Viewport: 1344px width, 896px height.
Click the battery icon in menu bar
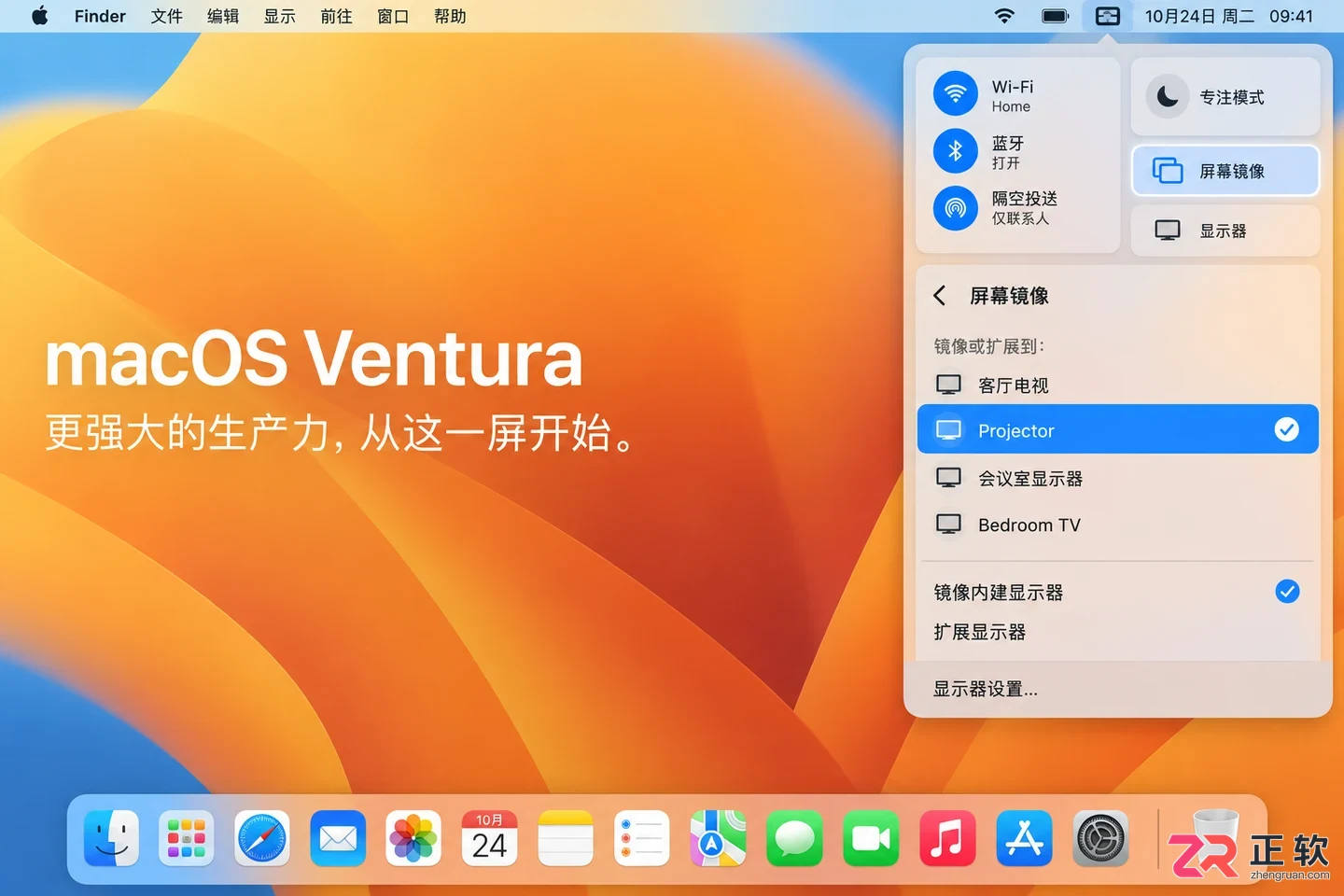point(1055,16)
